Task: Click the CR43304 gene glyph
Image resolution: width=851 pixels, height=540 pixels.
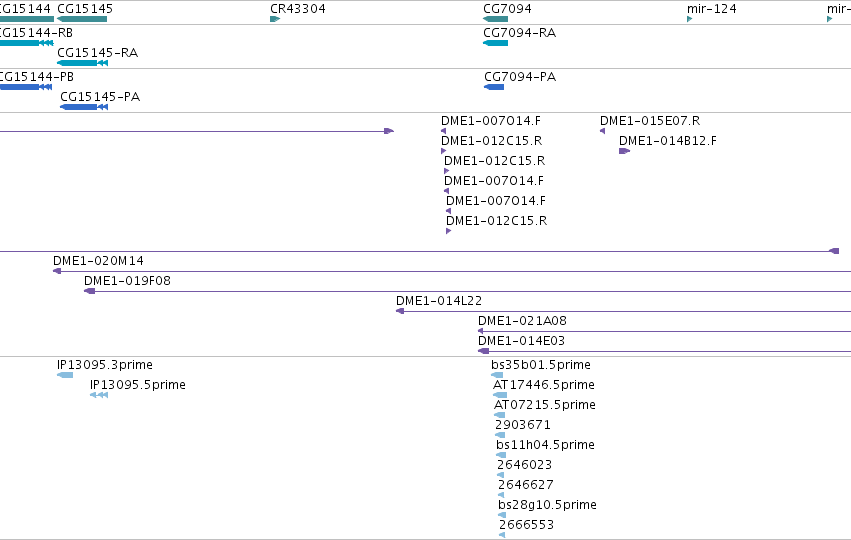Action: tap(275, 19)
